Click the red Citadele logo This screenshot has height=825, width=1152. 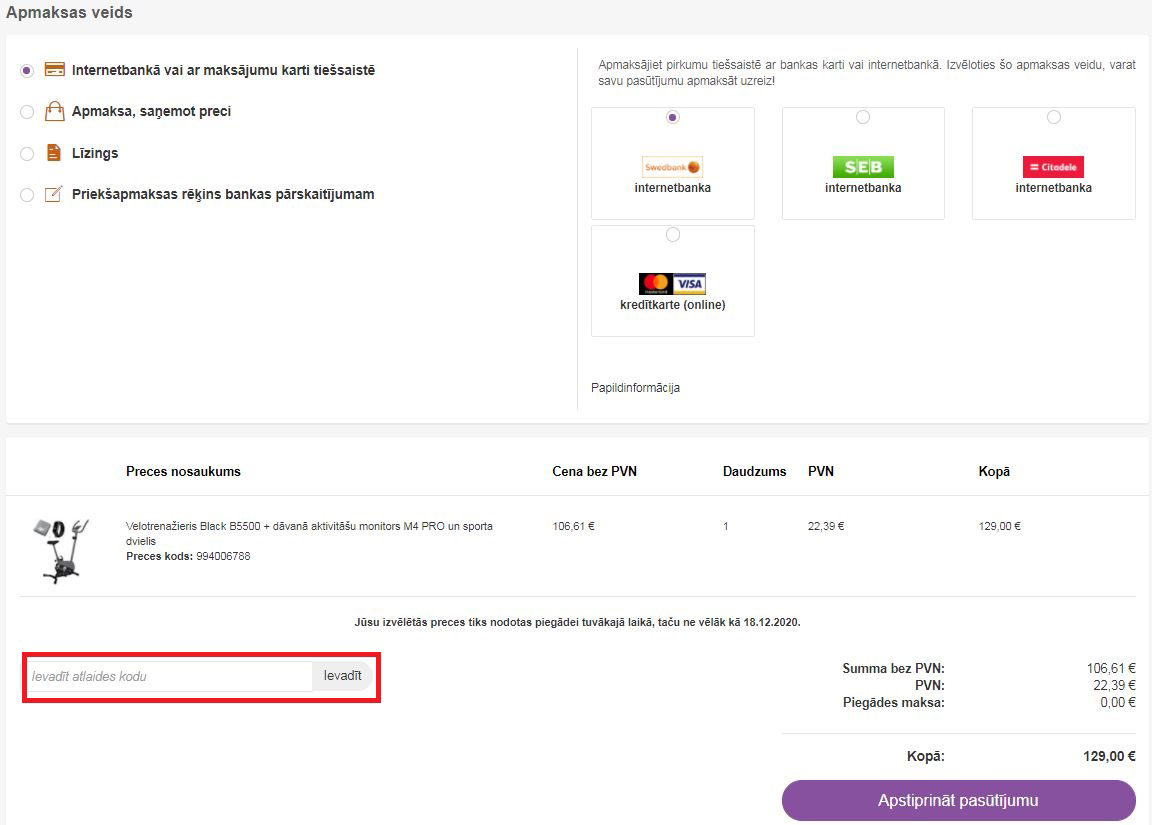1054,167
